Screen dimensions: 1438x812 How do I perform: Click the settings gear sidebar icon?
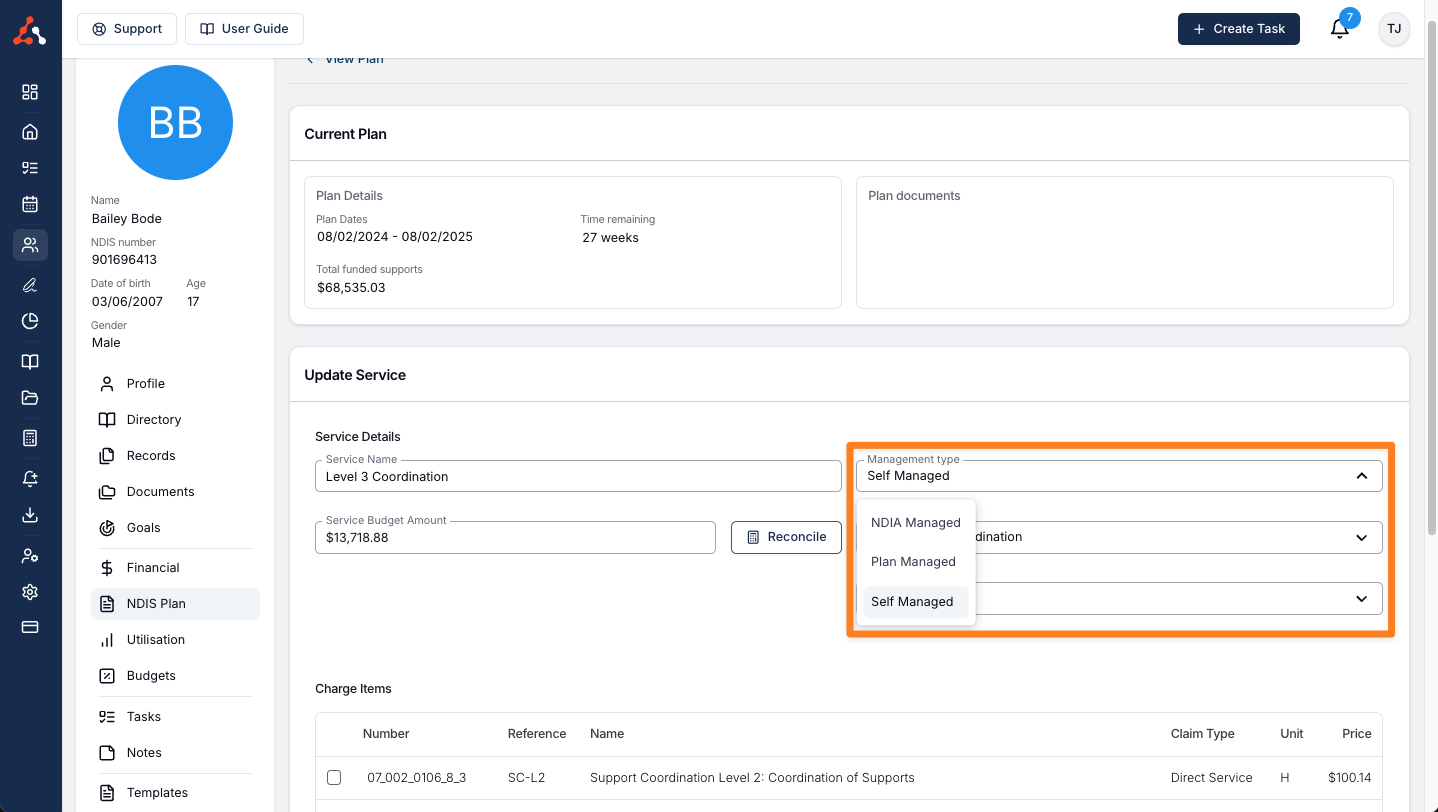[x=30, y=592]
